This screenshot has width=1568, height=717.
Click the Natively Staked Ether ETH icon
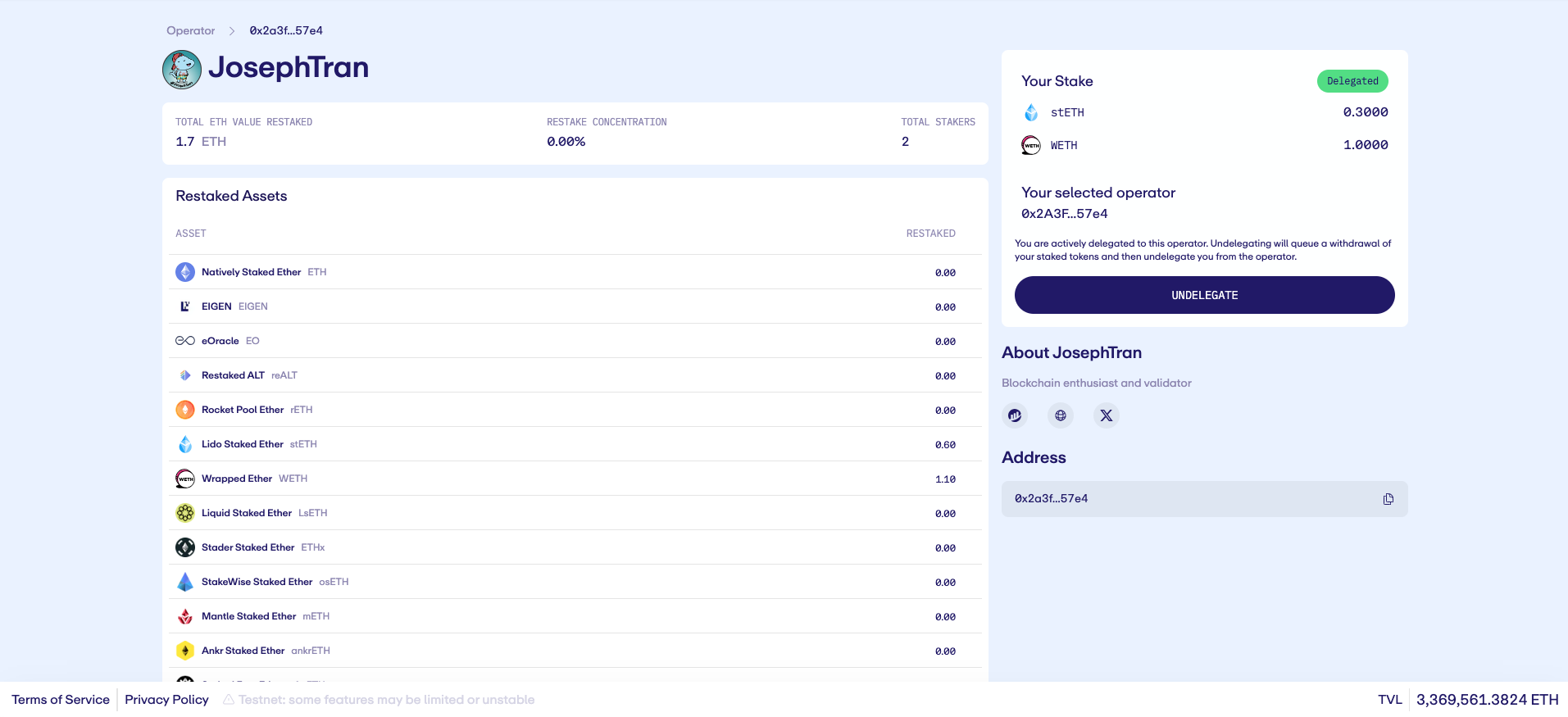pyautogui.click(x=185, y=272)
